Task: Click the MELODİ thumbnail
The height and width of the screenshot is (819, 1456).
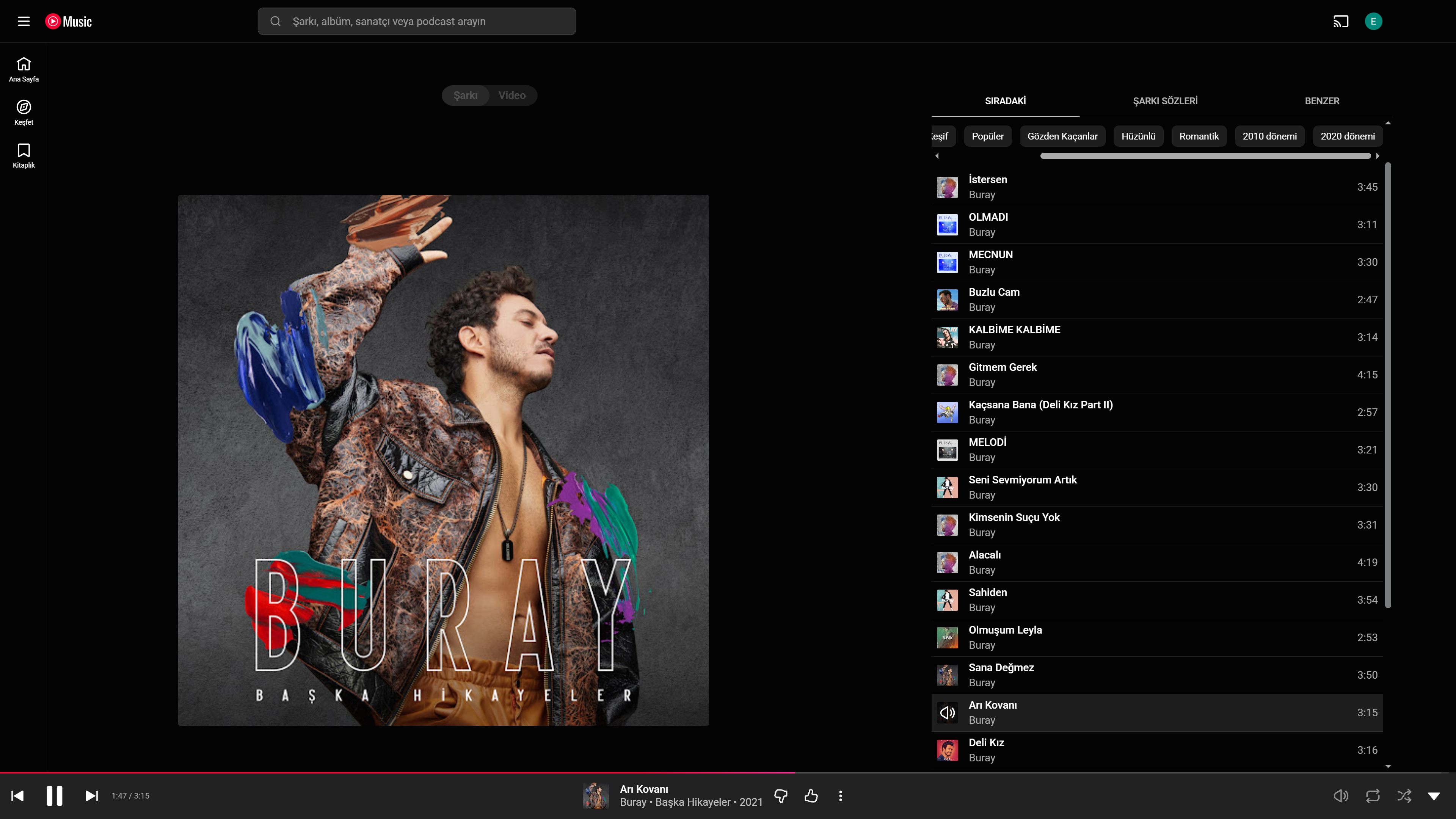Action: [x=947, y=450]
